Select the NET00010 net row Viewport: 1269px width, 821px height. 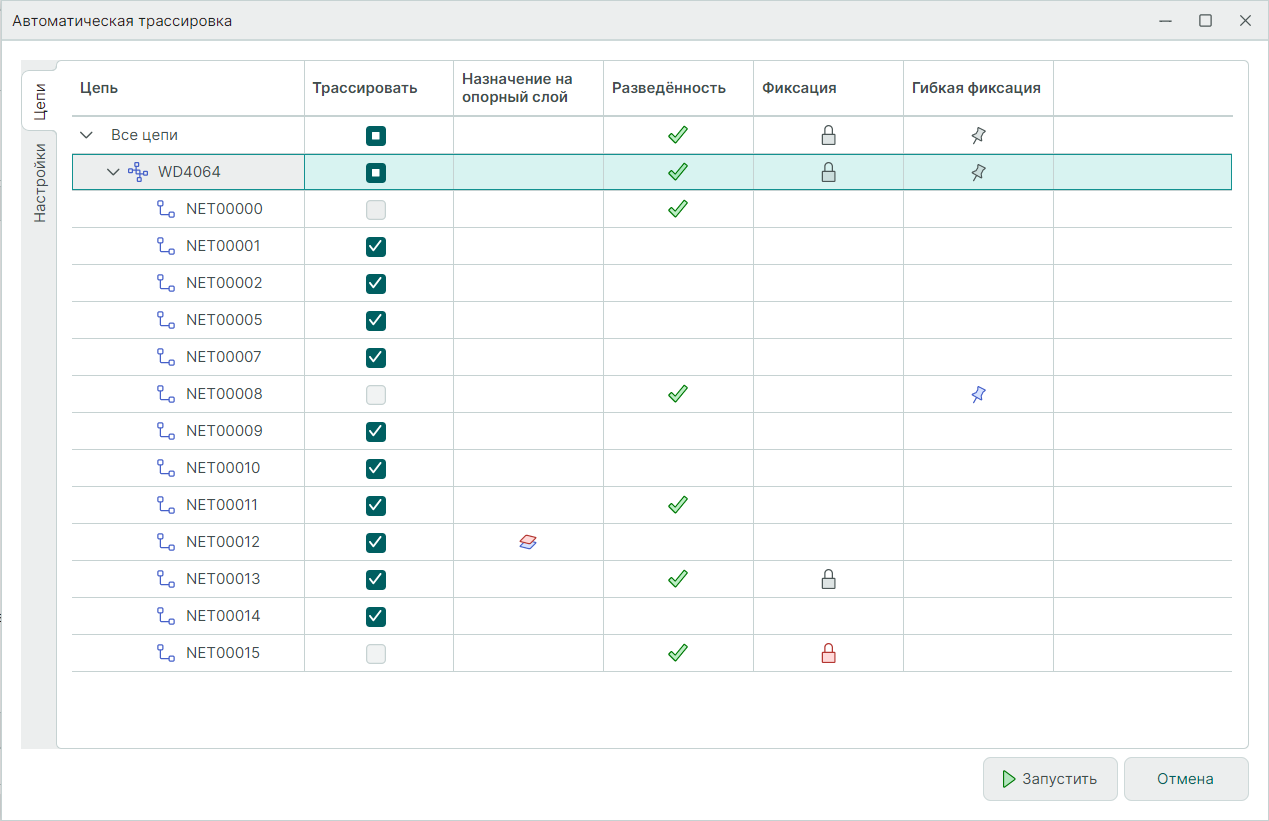pos(223,468)
